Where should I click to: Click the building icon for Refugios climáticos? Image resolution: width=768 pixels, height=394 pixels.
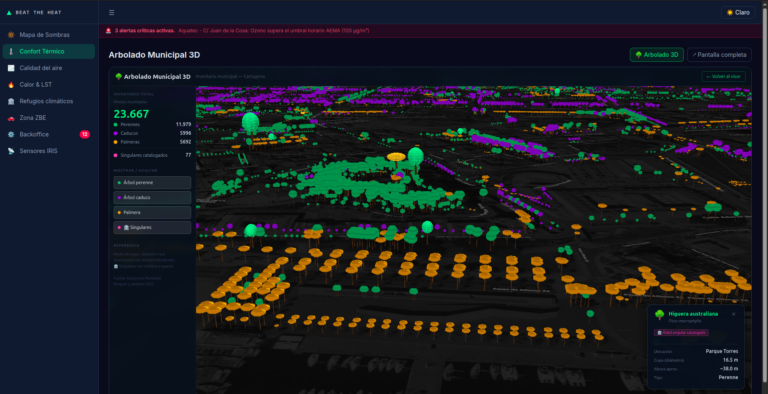point(11,101)
